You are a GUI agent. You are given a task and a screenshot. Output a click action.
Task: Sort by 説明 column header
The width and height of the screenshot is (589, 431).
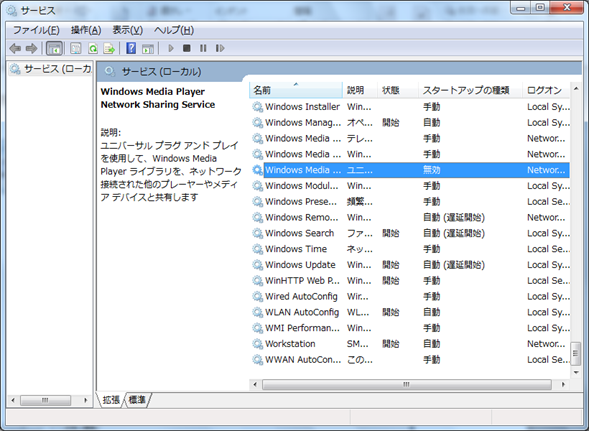coord(359,90)
